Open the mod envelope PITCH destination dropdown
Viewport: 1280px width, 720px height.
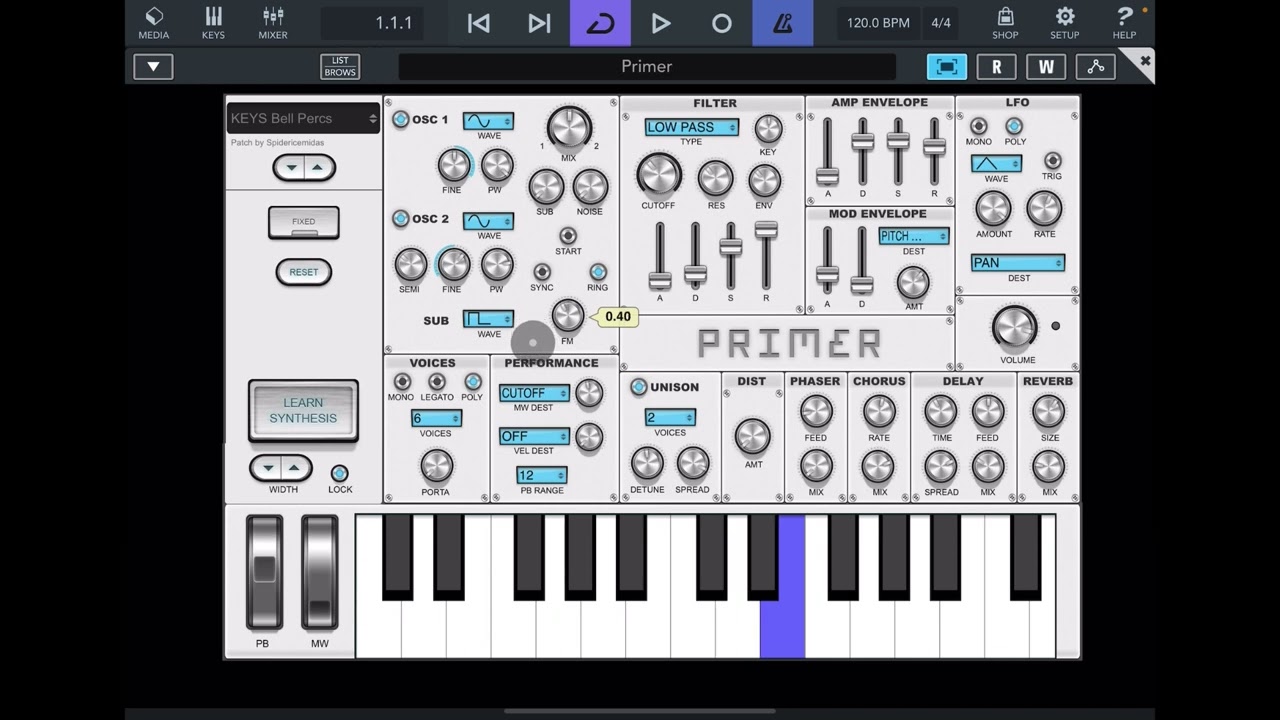click(914, 236)
